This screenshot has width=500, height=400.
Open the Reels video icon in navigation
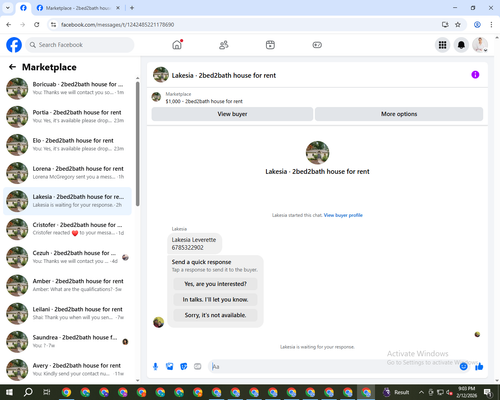pyautogui.click(x=270, y=45)
